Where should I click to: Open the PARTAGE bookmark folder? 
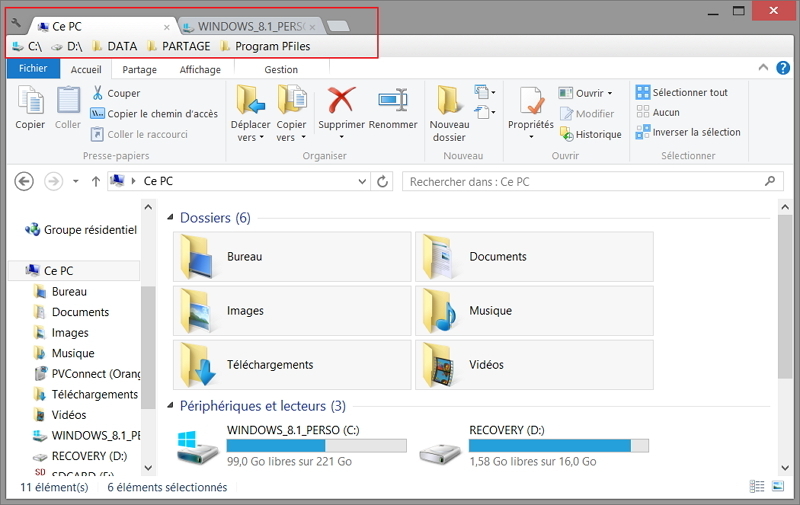pyautogui.click(x=179, y=46)
